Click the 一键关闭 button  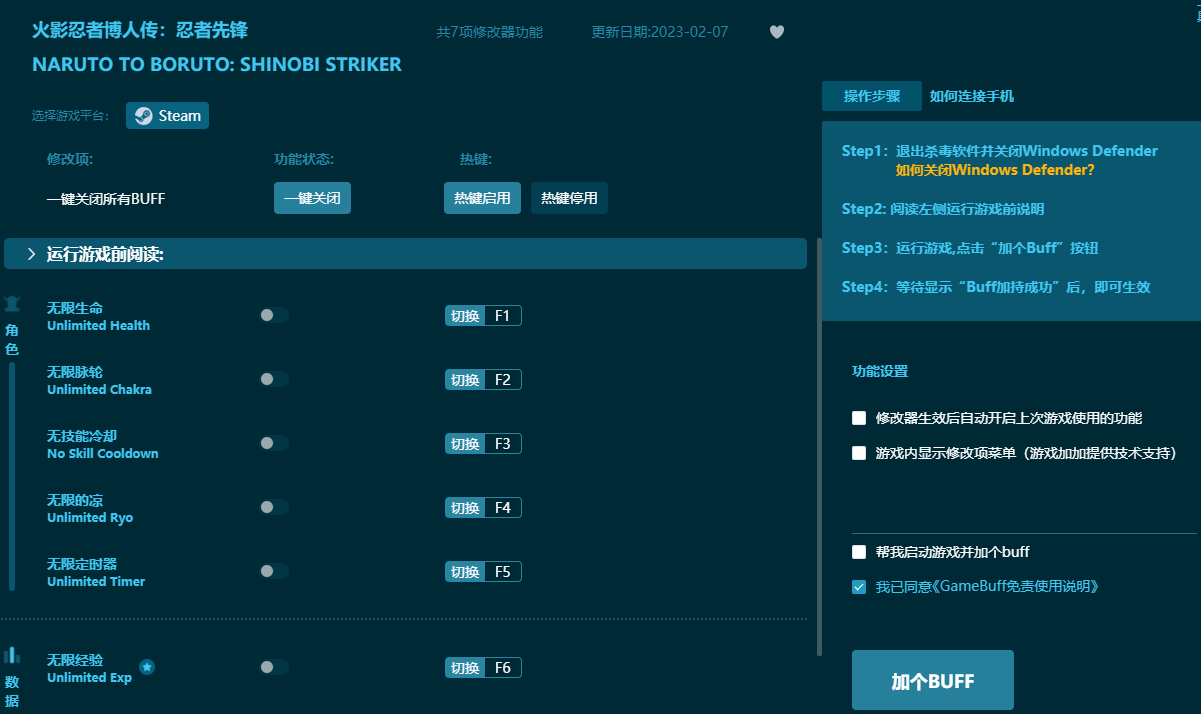point(312,198)
